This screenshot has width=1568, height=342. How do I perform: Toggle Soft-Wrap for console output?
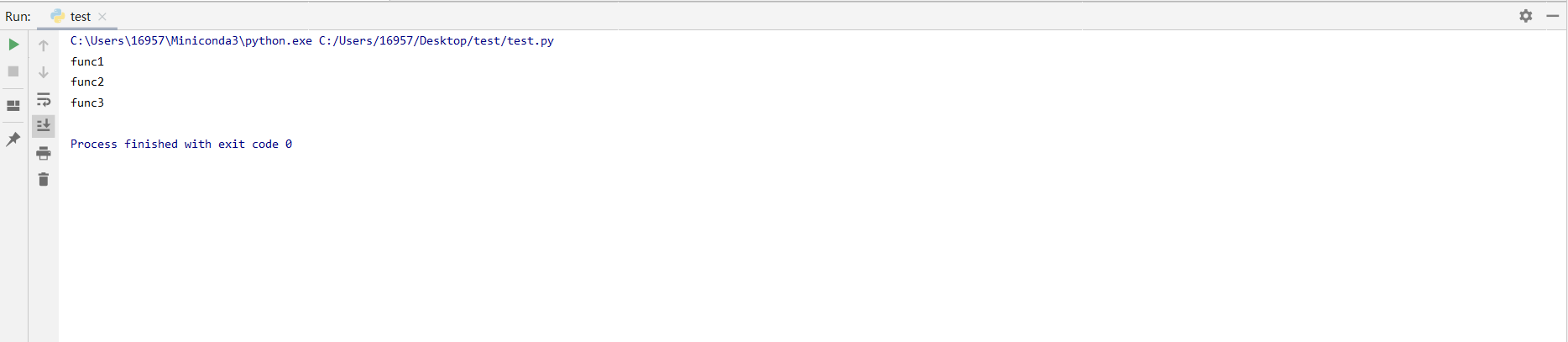click(44, 99)
